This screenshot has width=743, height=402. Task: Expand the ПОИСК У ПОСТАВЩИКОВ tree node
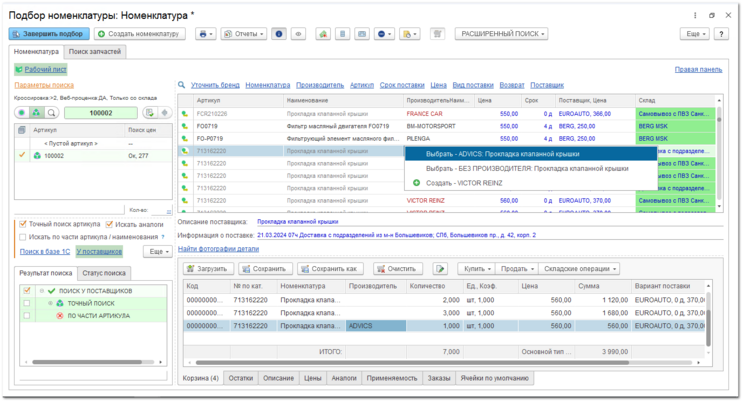(x=42, y=291)
